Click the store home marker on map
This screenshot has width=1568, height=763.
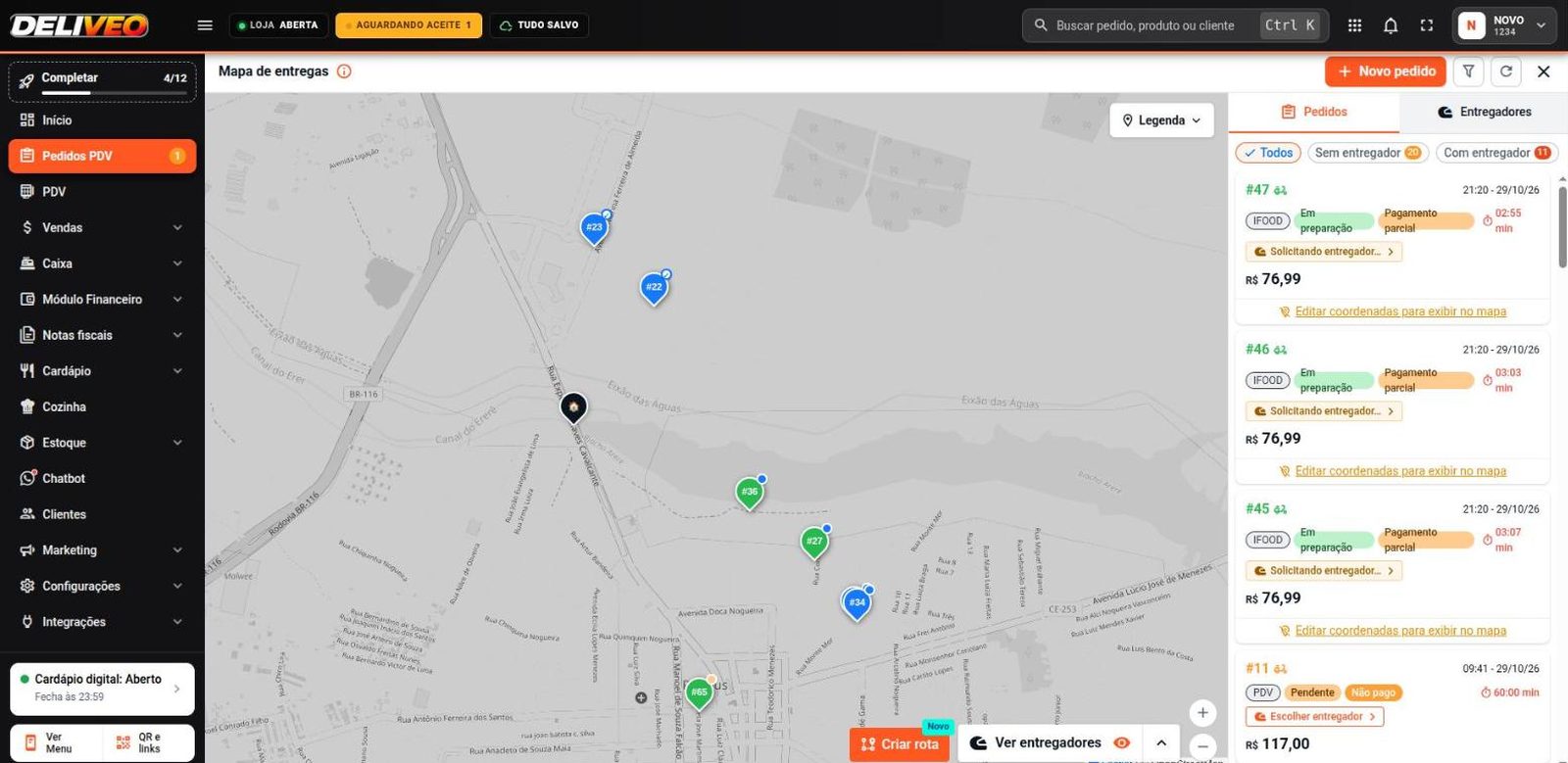tap(573, 406)
